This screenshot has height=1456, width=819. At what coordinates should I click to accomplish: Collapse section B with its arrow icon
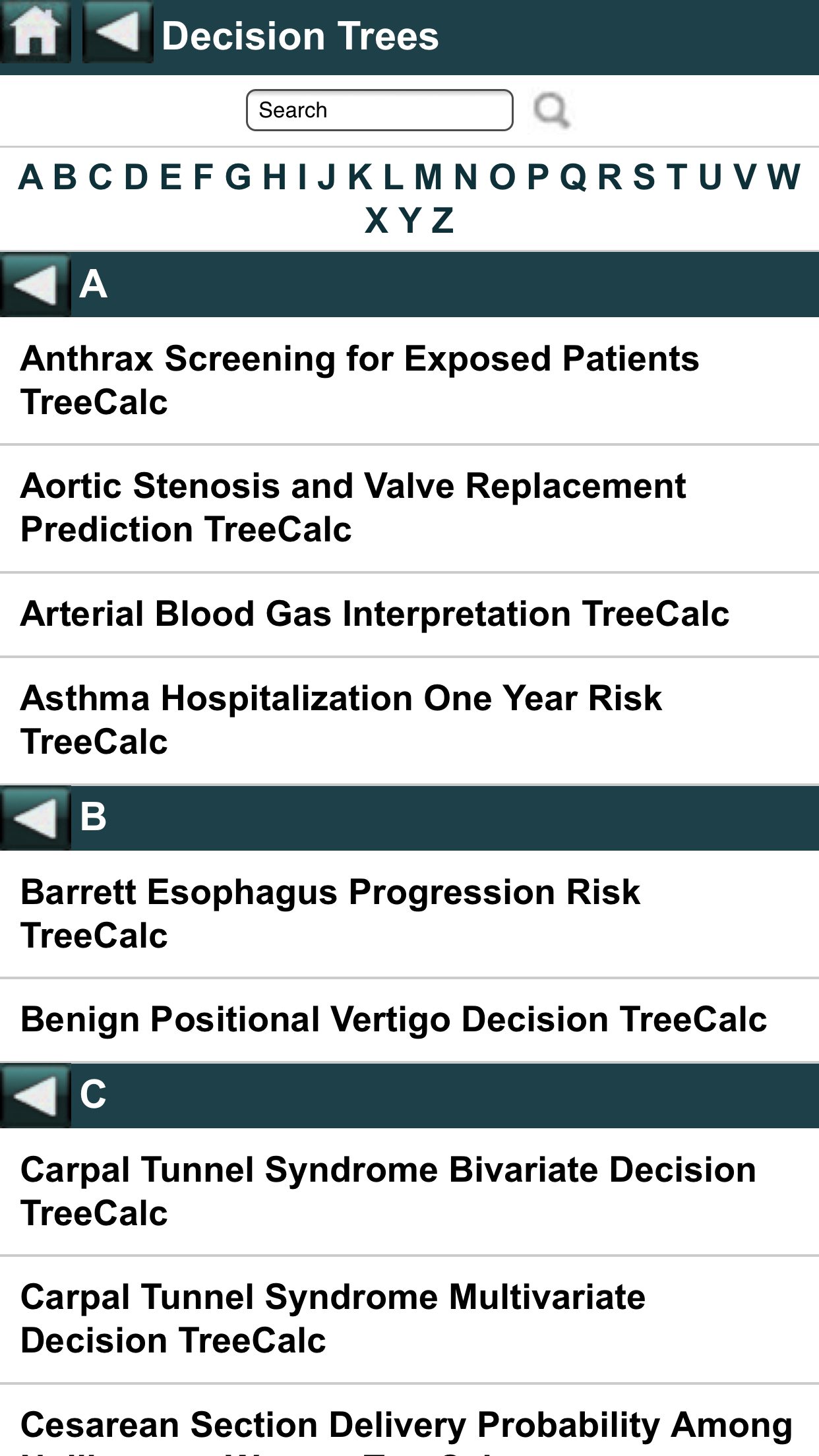tap(35, 818)
